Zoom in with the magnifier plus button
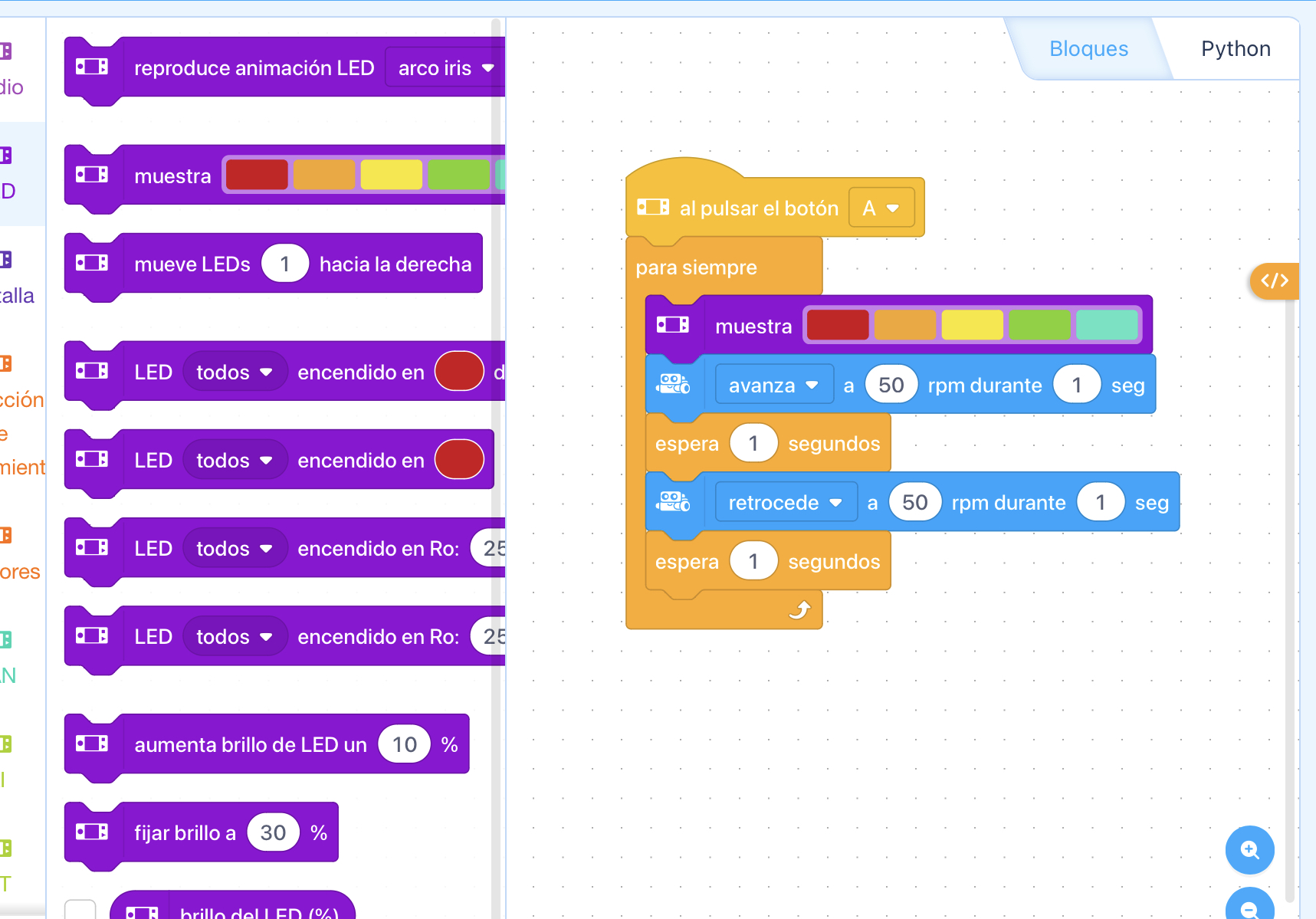This screenshot has width=1316, height=919. (x=1249, y=850)
